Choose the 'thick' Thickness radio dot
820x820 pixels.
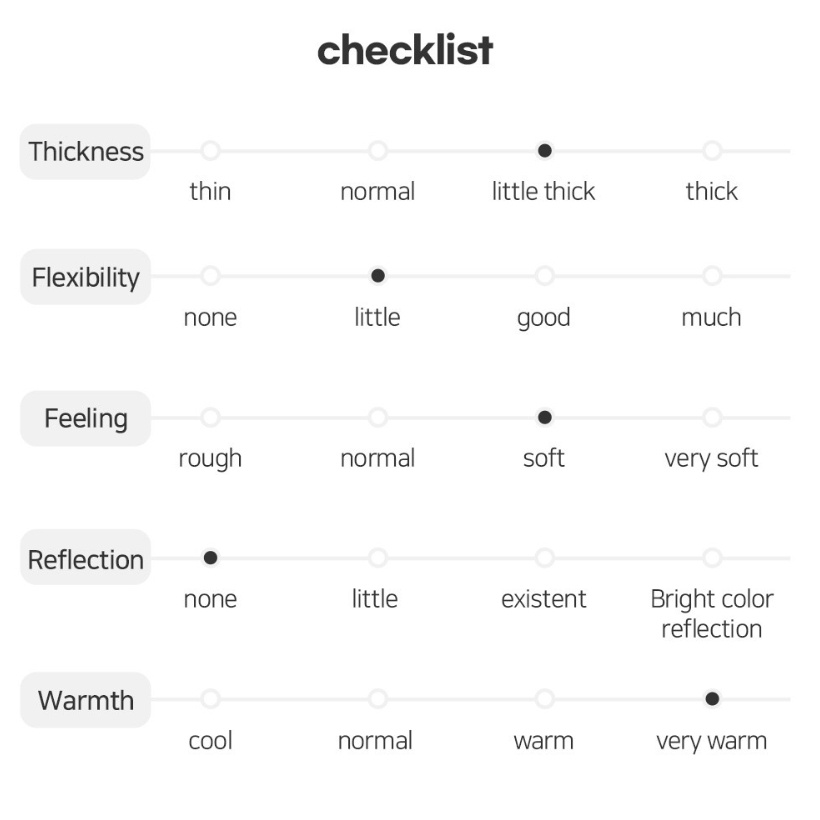(x=712, y=151)
